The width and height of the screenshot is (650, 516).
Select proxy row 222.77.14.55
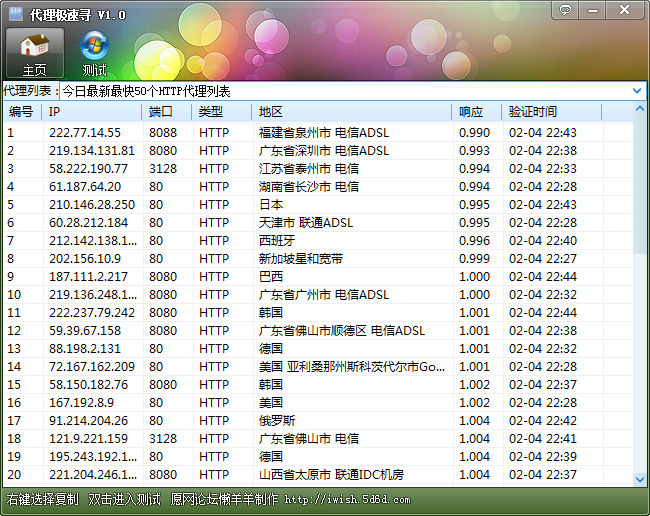pyautogui.click(x=85, y=133)
